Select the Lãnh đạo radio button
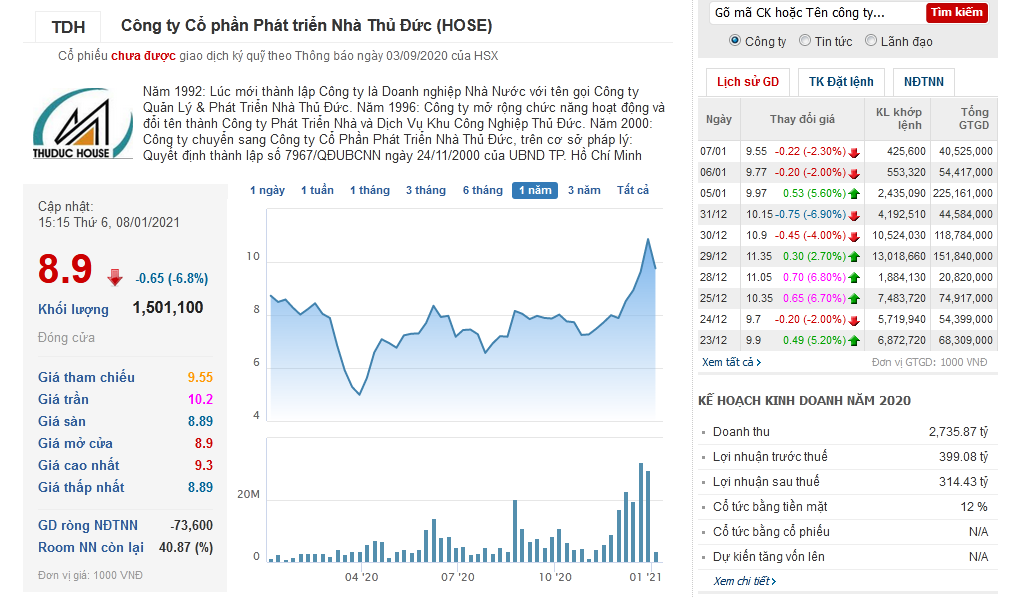This screenshot has width=1026, height=598. 871,41
